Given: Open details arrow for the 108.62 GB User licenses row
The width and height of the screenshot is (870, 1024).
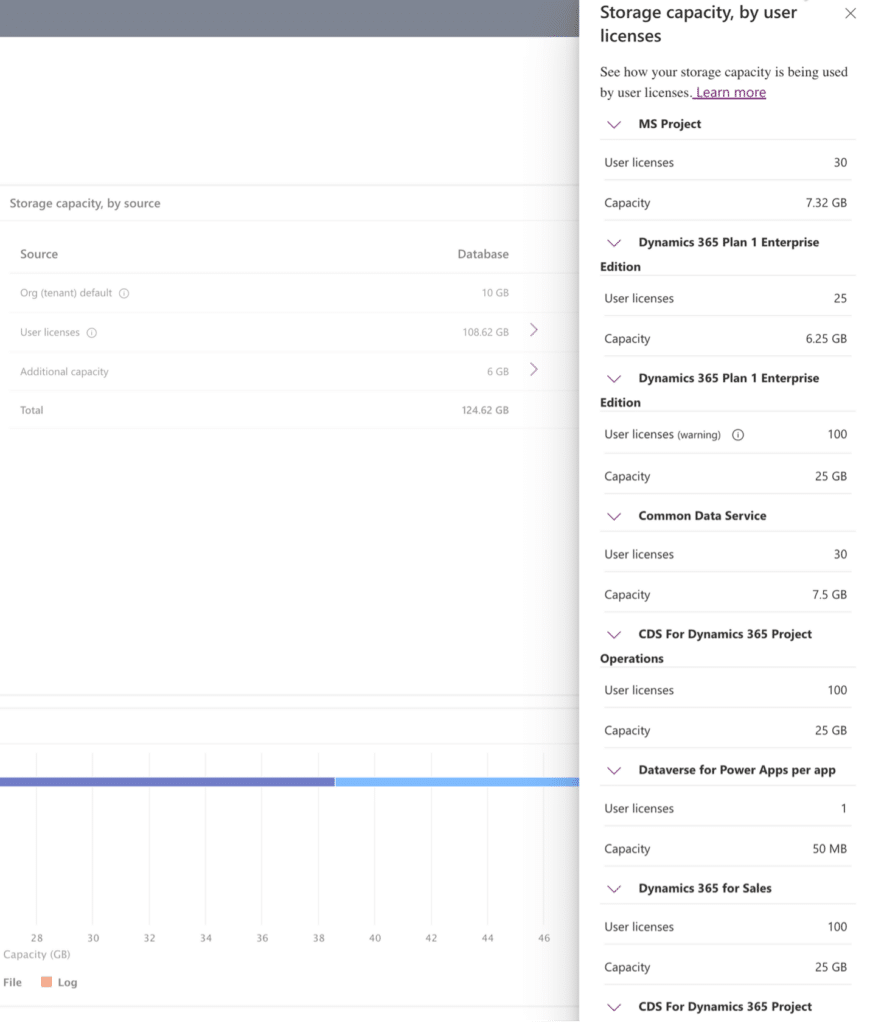Looking at the screenshot, I should pos(534,330).
